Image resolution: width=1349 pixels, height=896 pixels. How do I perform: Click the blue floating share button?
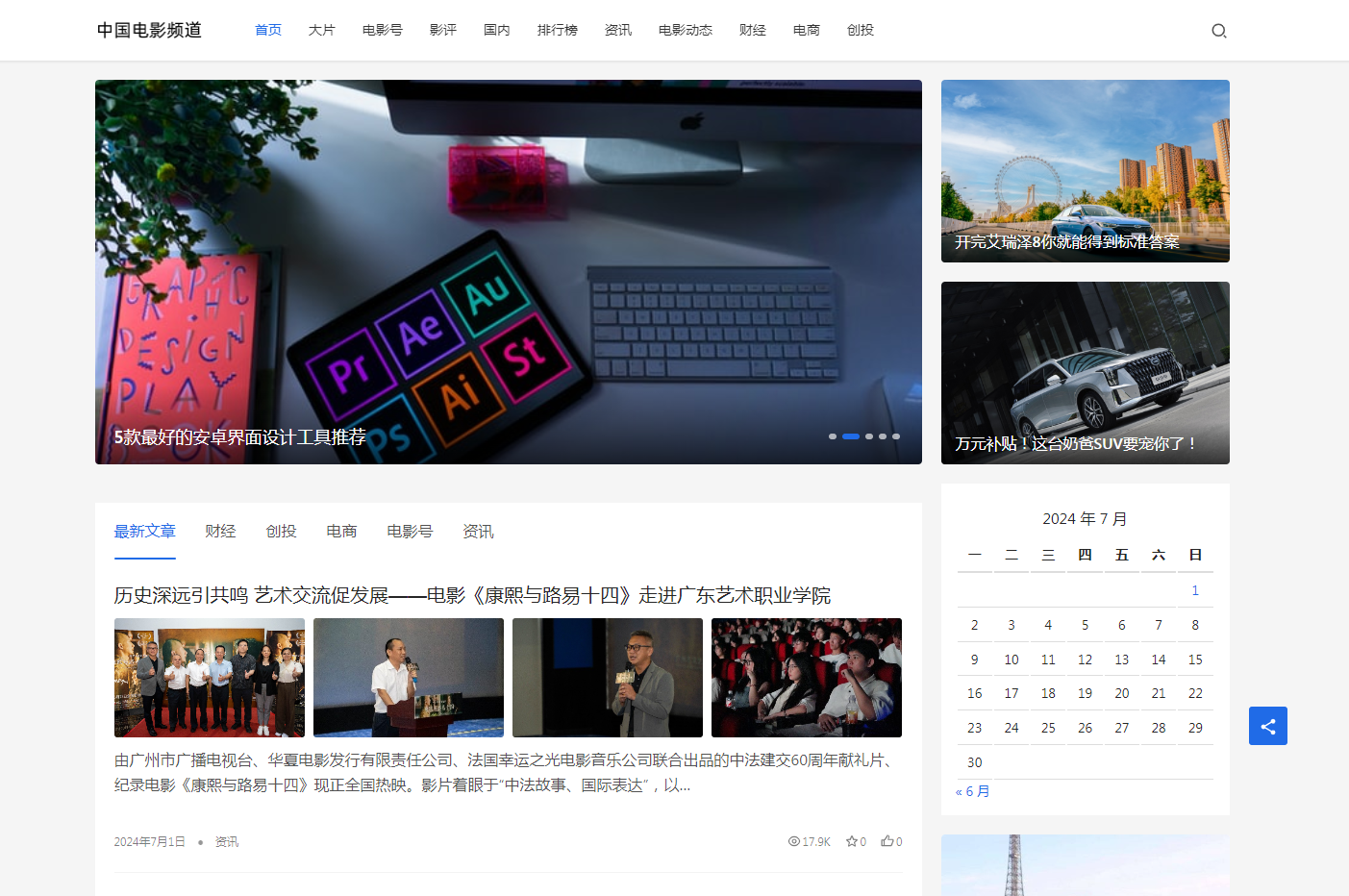(x=1267, y=726)
